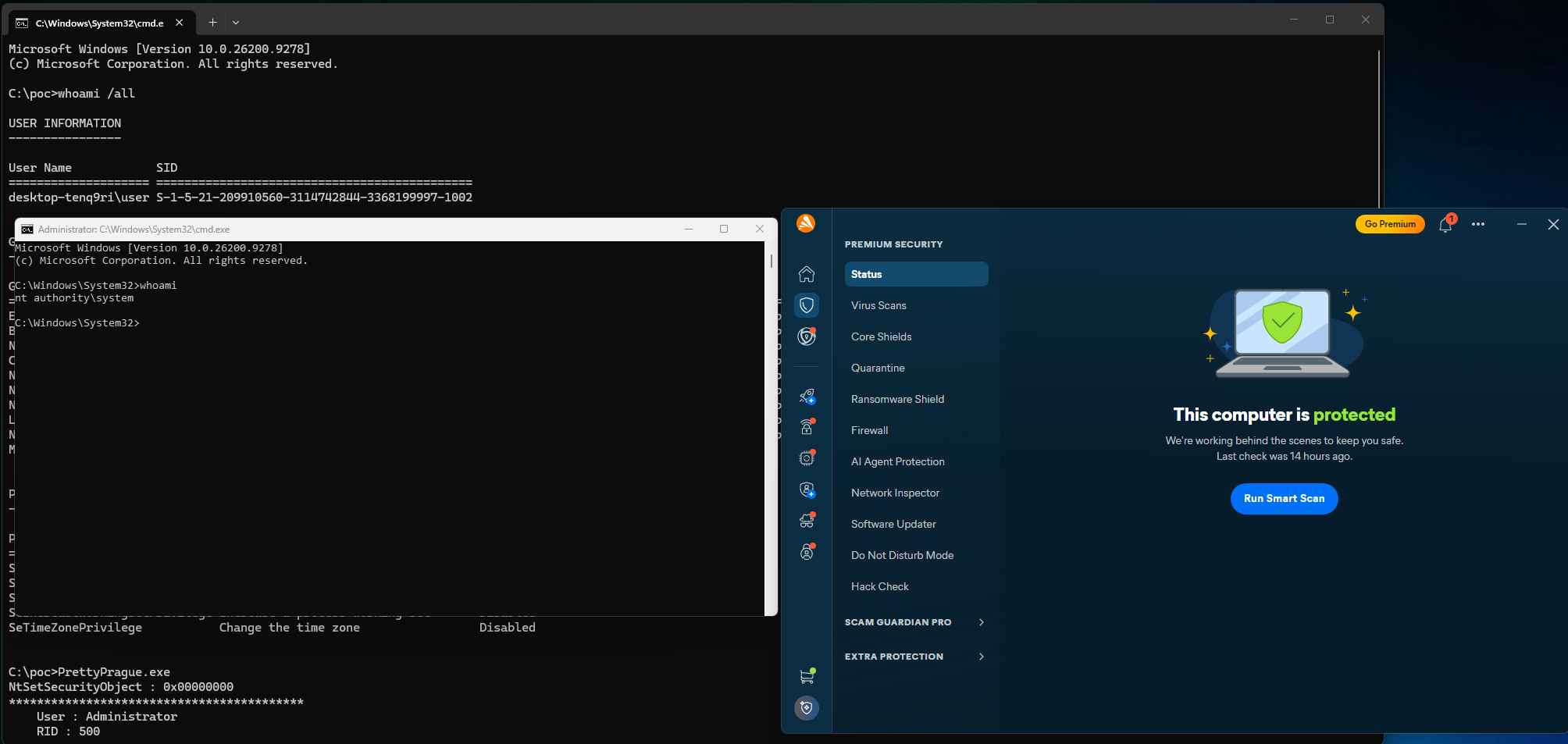Image resolution: width=1568 pixels, height=744 pixels.
Task: Click the 'USER INFORMATION' heading in Terminal
Action: pyautogui.click(x=65, y=123)
